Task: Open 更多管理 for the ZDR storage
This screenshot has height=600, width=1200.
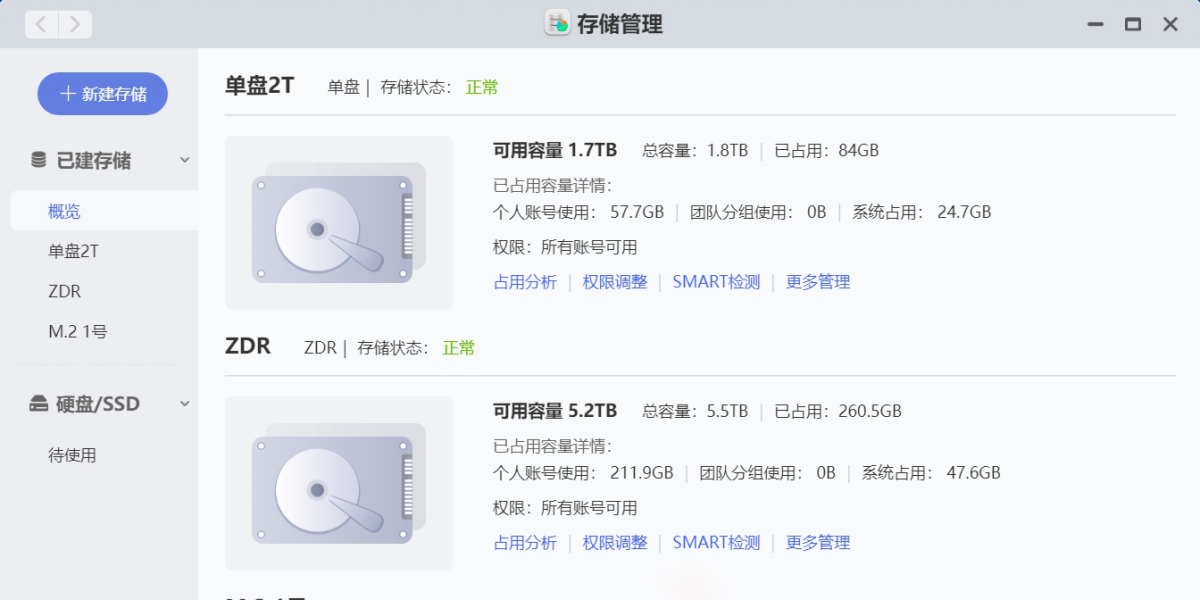Action: pos(818,542)
